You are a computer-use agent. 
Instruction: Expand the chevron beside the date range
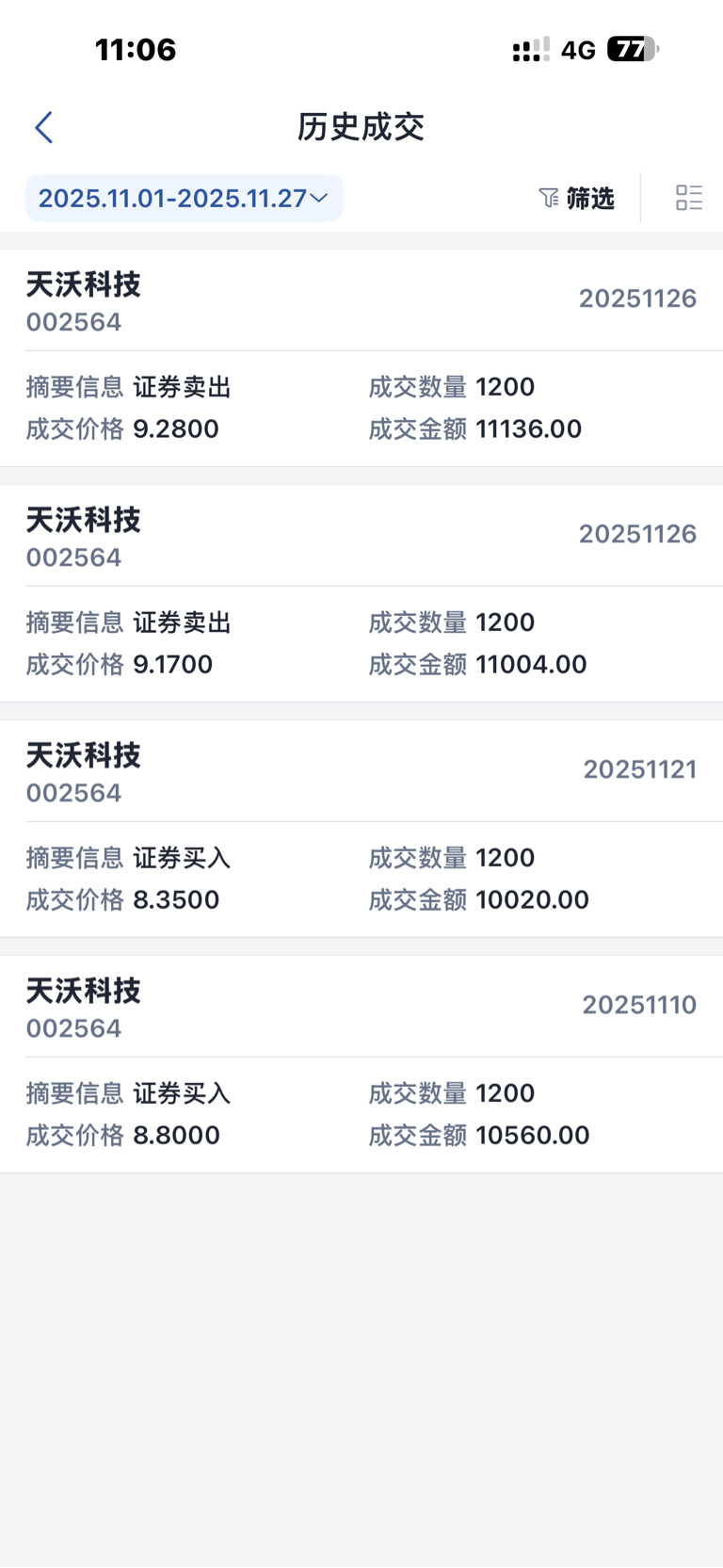[319, 198]
